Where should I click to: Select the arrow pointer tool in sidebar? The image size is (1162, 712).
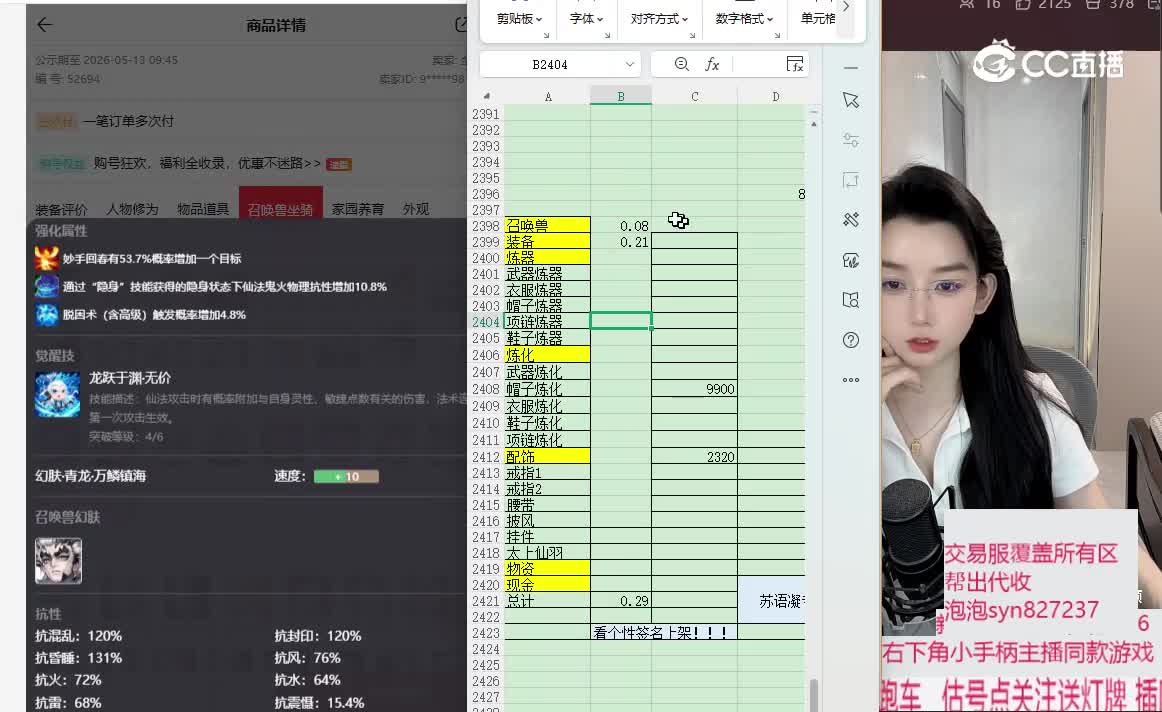[851, 101]
